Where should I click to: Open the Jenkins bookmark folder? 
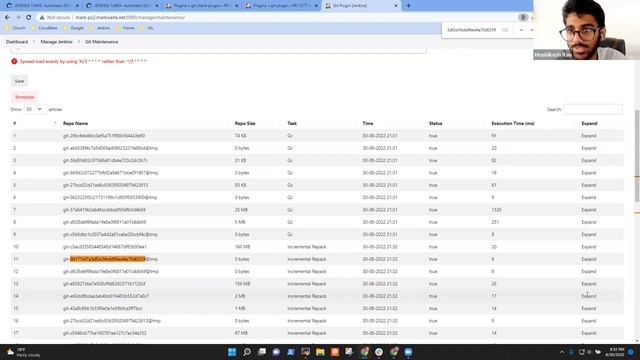pyautogui.click(x=100, y=28)
